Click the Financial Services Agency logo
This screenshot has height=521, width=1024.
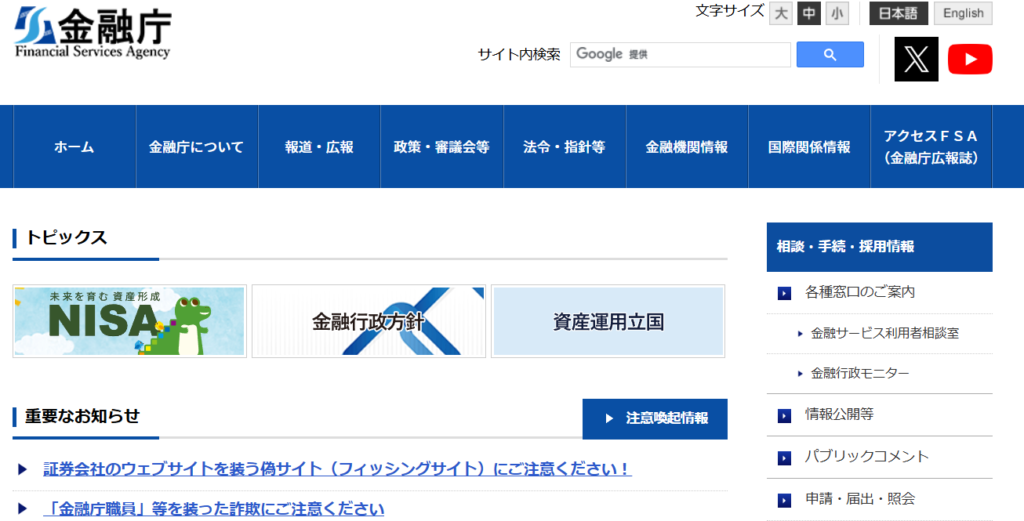point(93,35)
